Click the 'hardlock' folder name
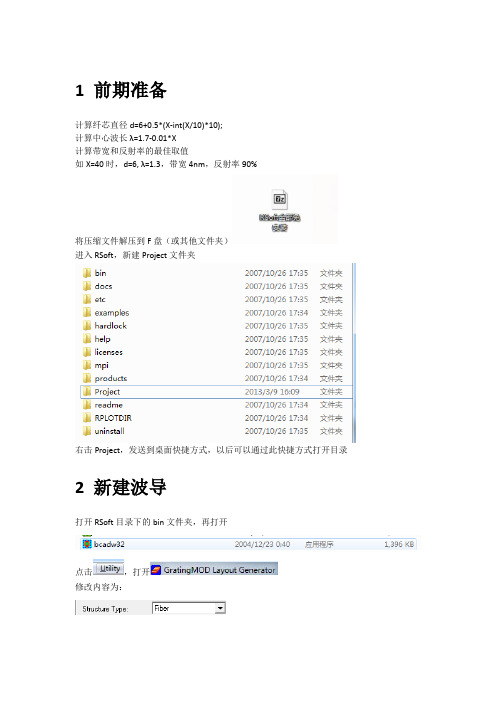 pos(111,325)
